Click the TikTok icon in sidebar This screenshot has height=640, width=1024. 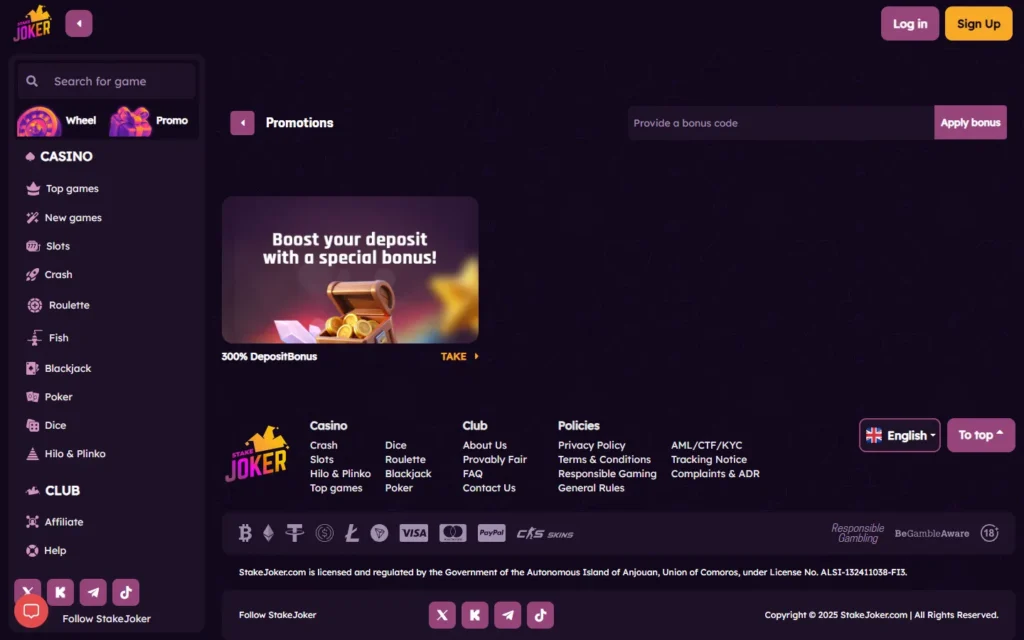coord(125,592)
